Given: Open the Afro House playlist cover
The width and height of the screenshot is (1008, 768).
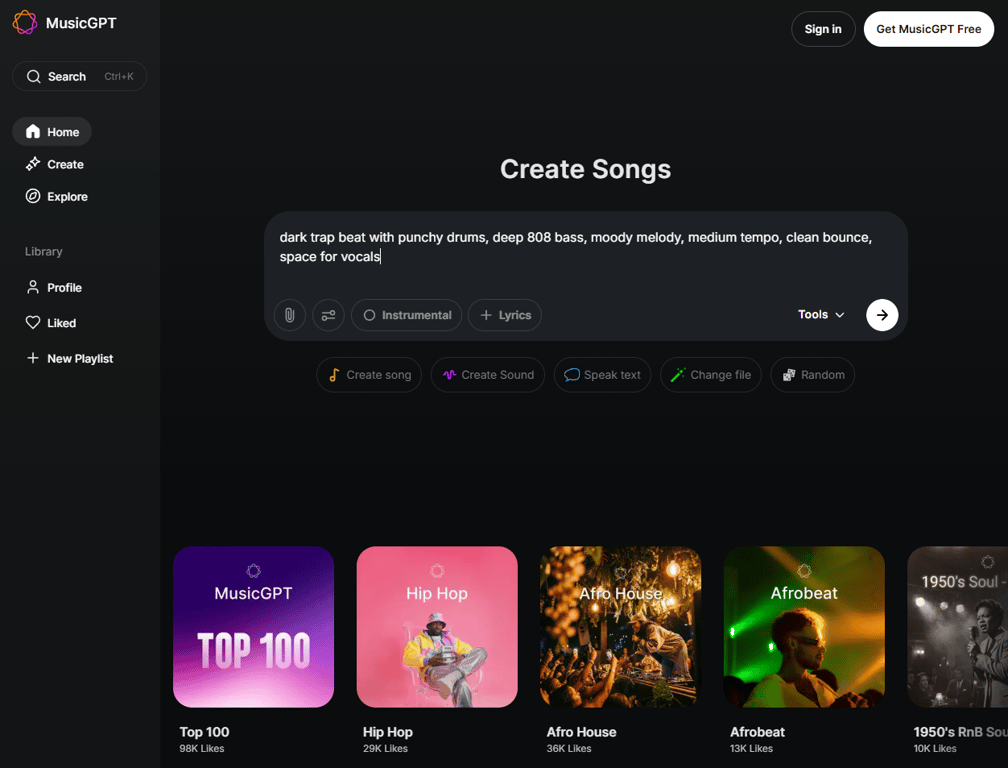Looking at the screenshot, I should coord(620,627).
